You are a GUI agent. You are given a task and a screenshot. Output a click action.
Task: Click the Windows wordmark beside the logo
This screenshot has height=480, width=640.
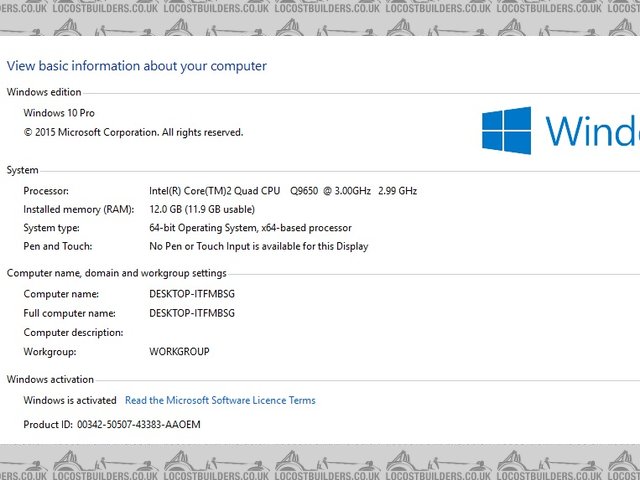[591, 131]
